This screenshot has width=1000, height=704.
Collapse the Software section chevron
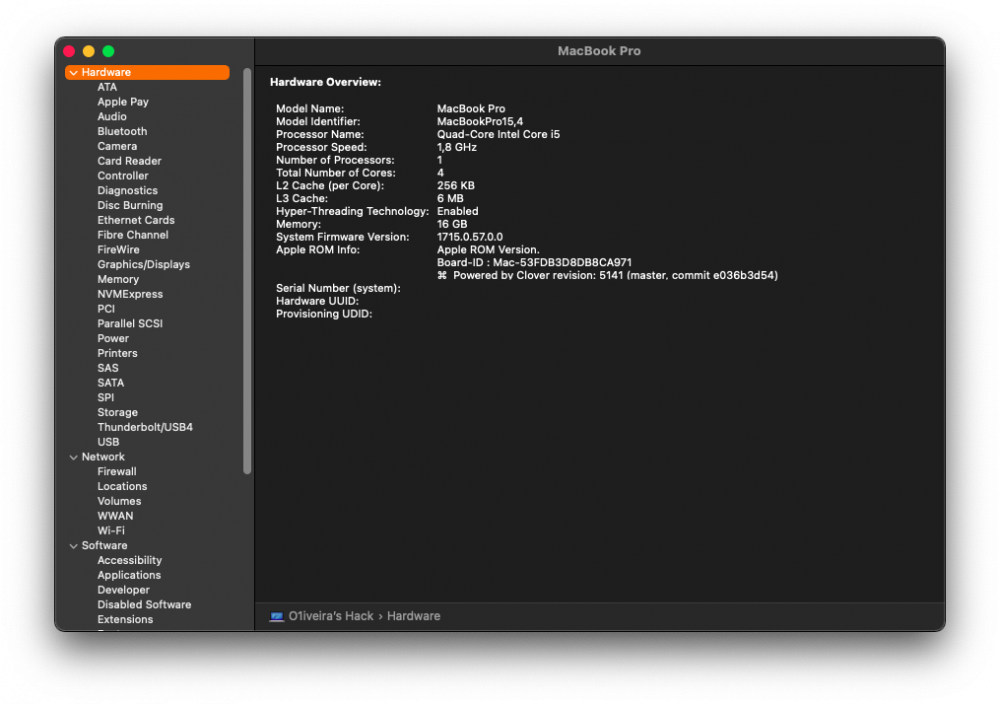(73, 546)
